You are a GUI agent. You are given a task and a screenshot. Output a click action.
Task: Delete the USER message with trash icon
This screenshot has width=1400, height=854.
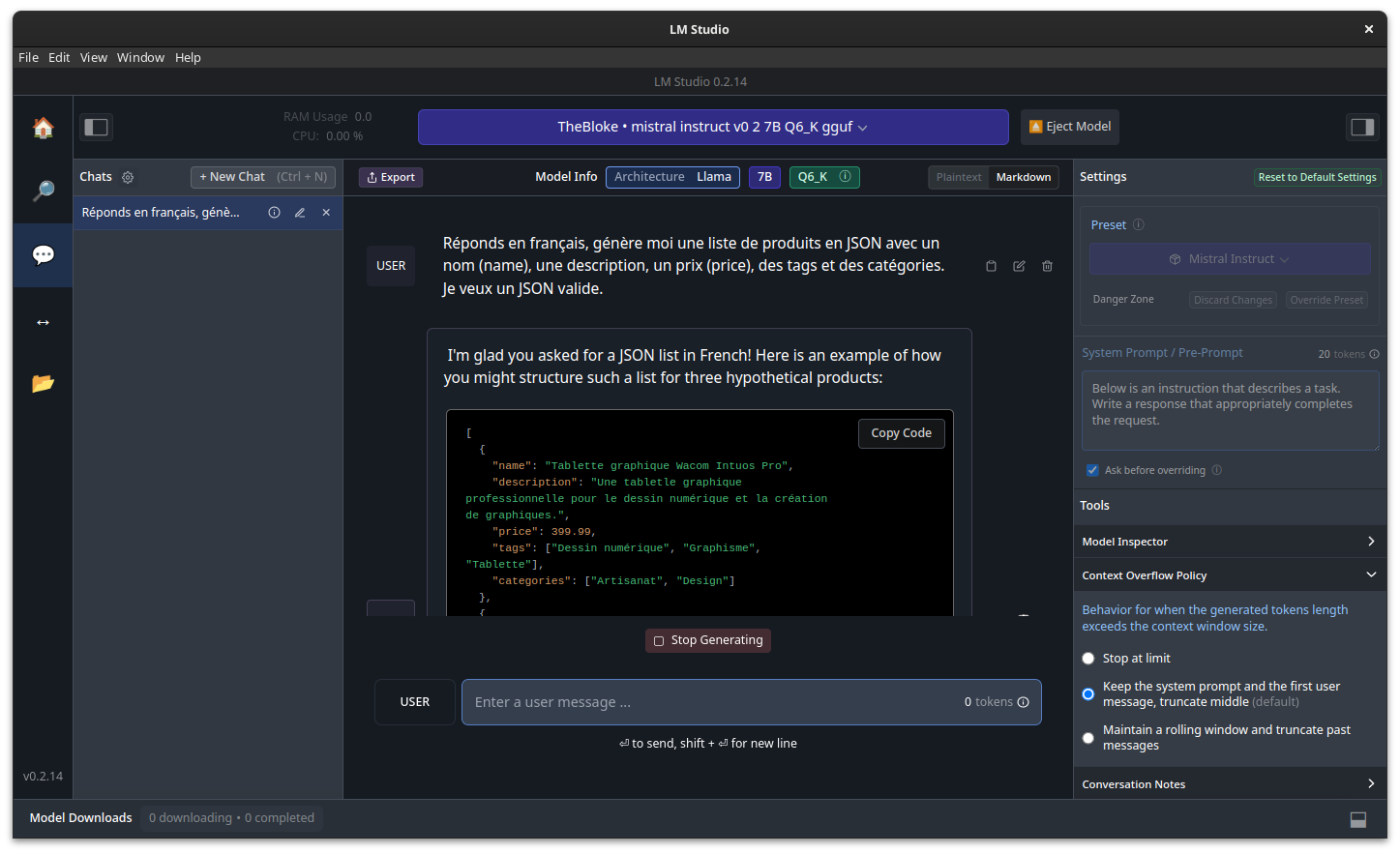click(1047, 266)
